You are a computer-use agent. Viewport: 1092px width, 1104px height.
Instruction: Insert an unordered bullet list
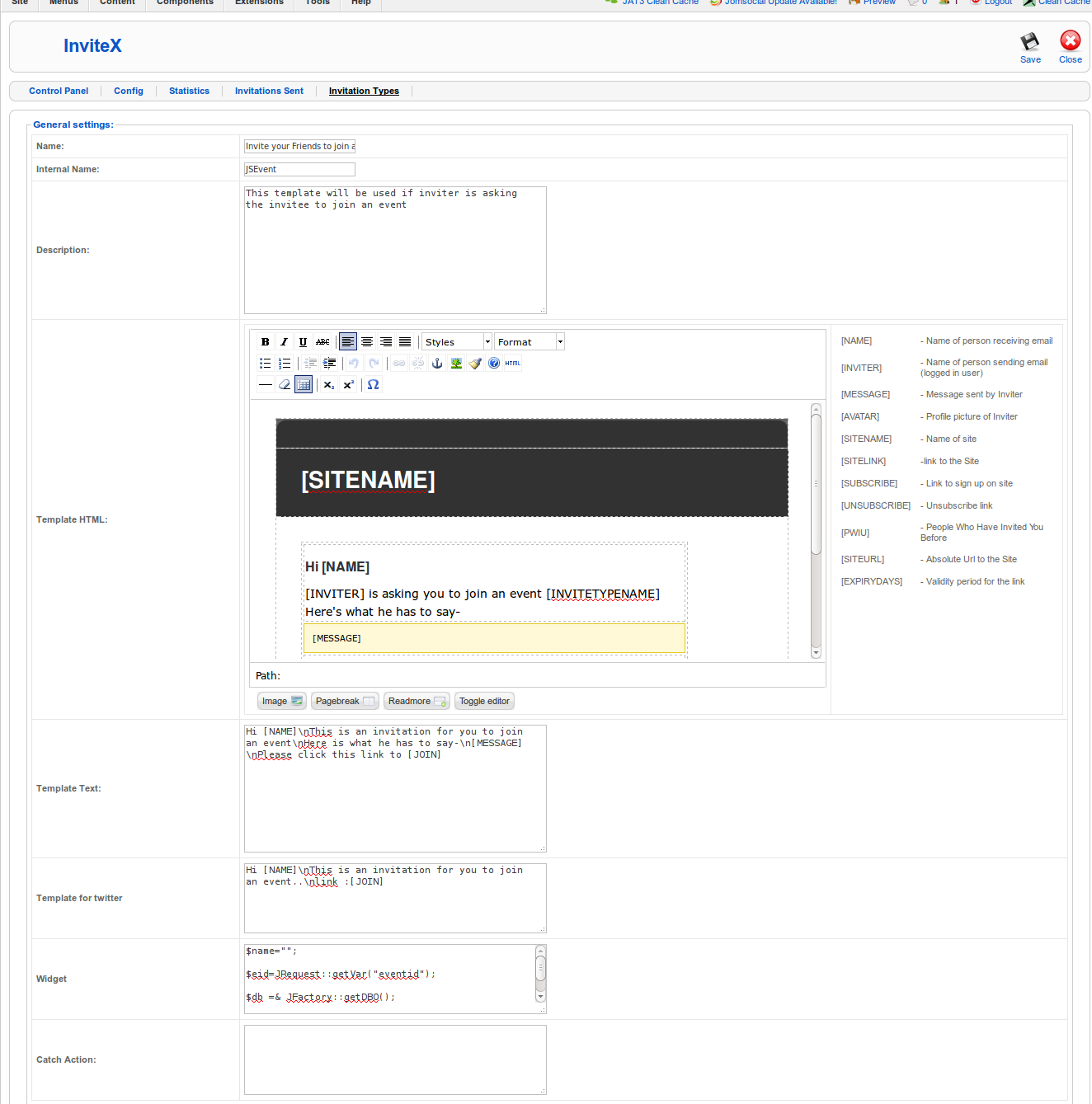[x=266, y=363]
